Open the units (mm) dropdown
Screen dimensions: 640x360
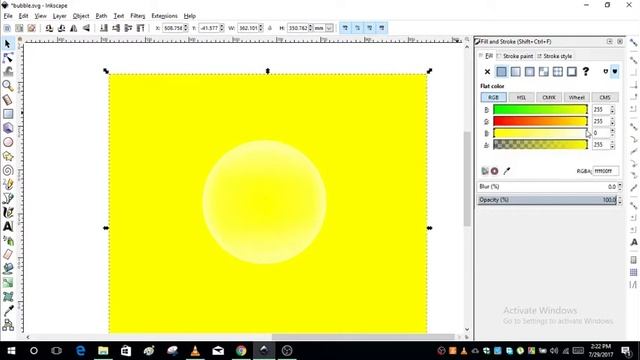tap(329, 28)
